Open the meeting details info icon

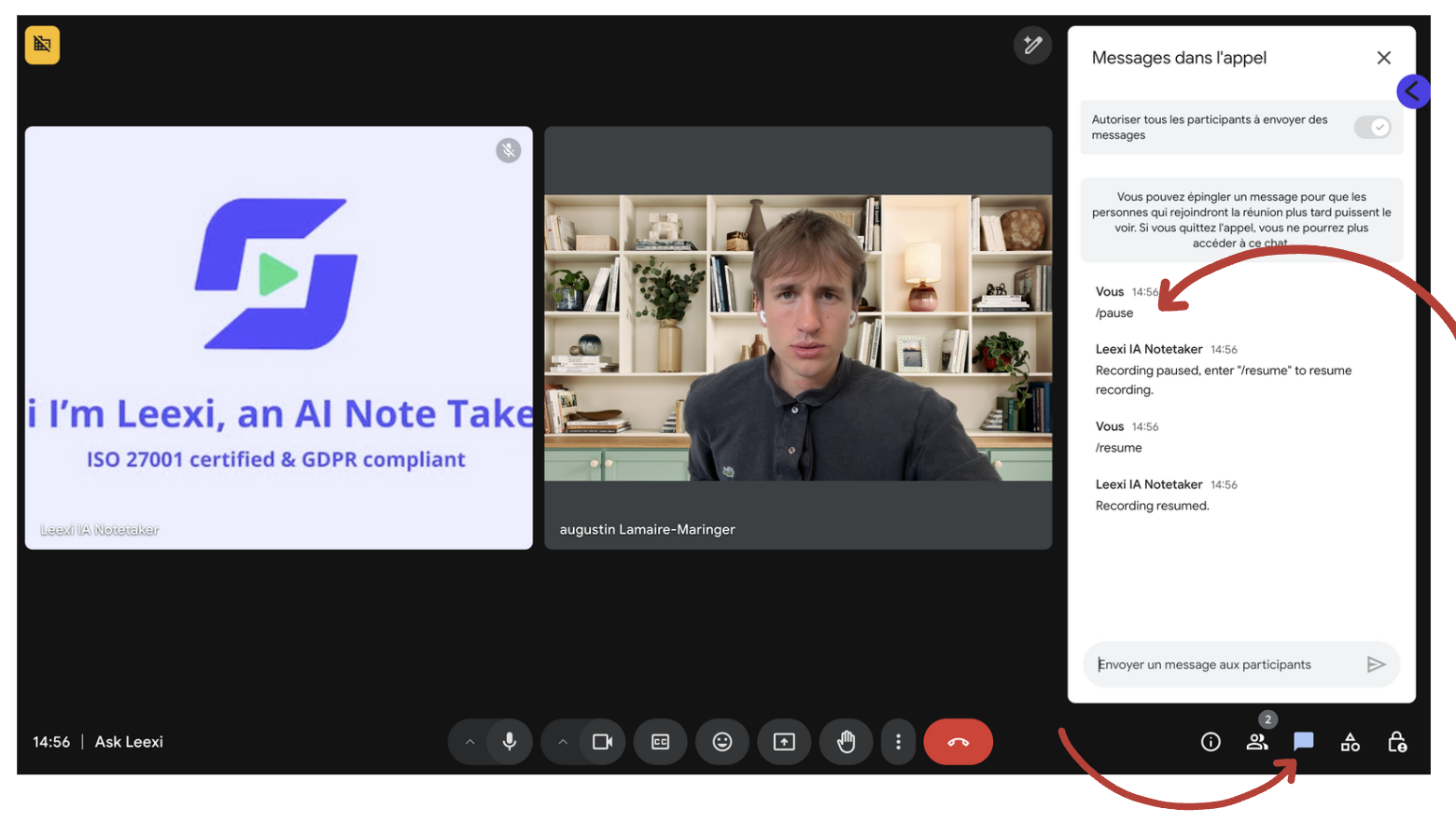[1211, 742]
